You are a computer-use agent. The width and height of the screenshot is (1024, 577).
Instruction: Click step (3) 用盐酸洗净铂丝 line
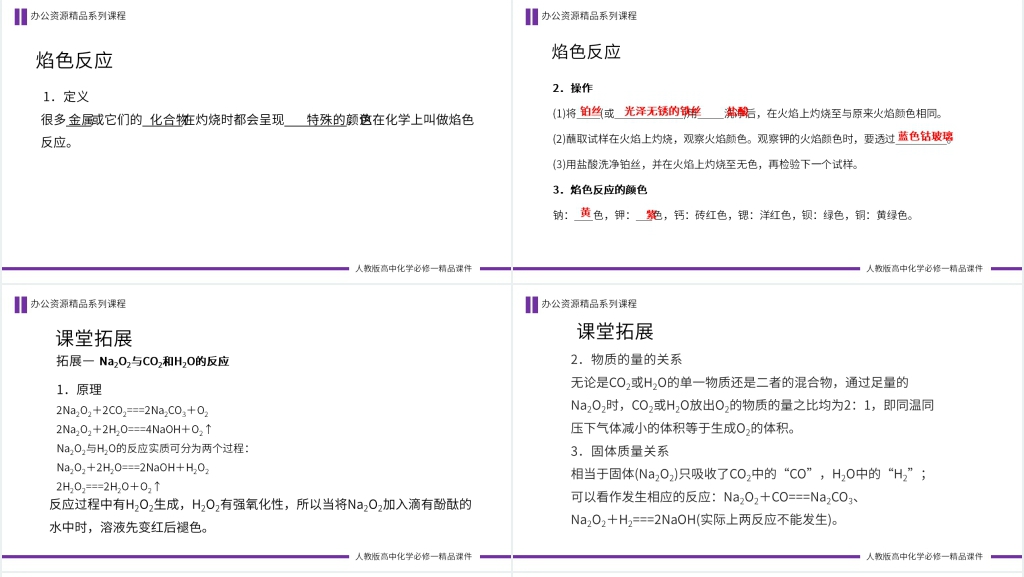(x=705, y=164)
